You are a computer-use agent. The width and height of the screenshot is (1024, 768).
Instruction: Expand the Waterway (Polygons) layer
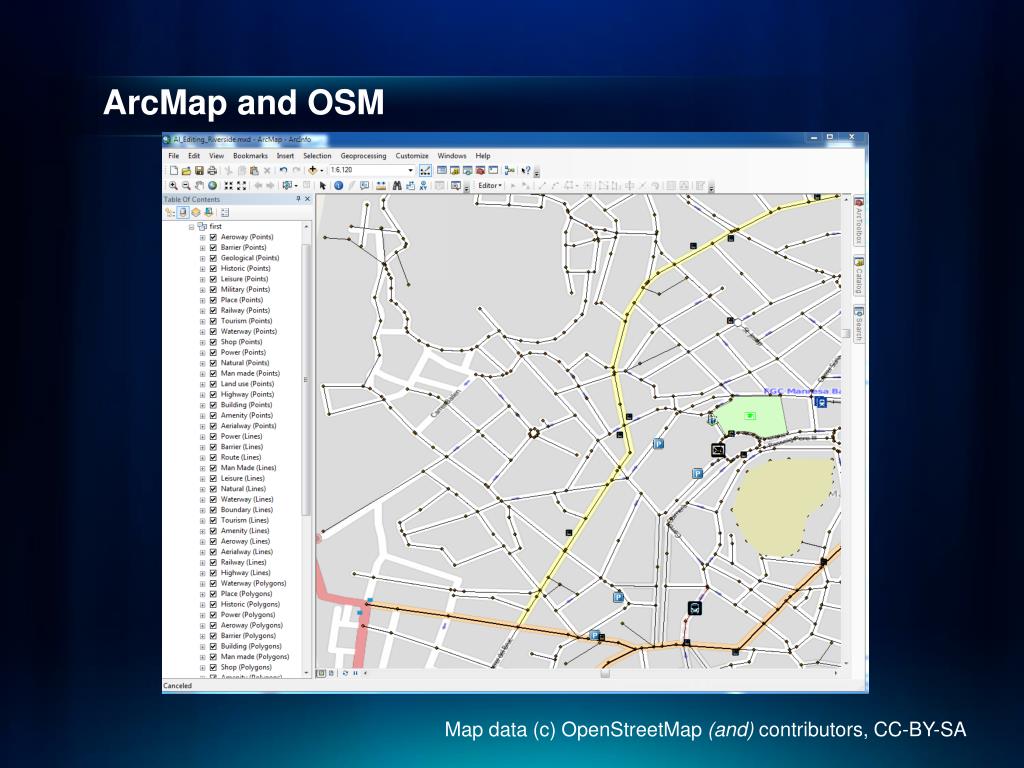[x=202, y=583]
